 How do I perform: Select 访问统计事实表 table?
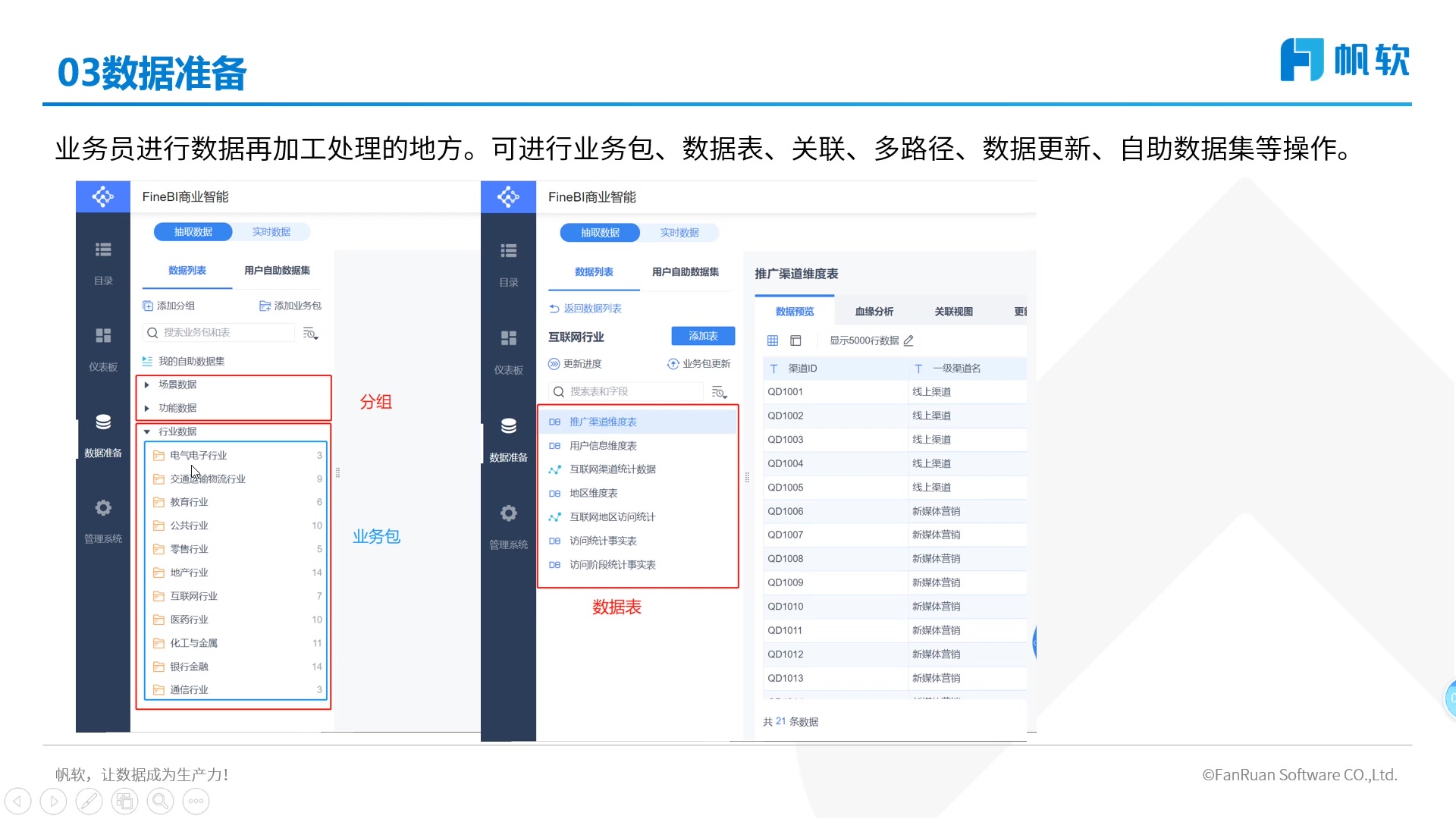638,541
